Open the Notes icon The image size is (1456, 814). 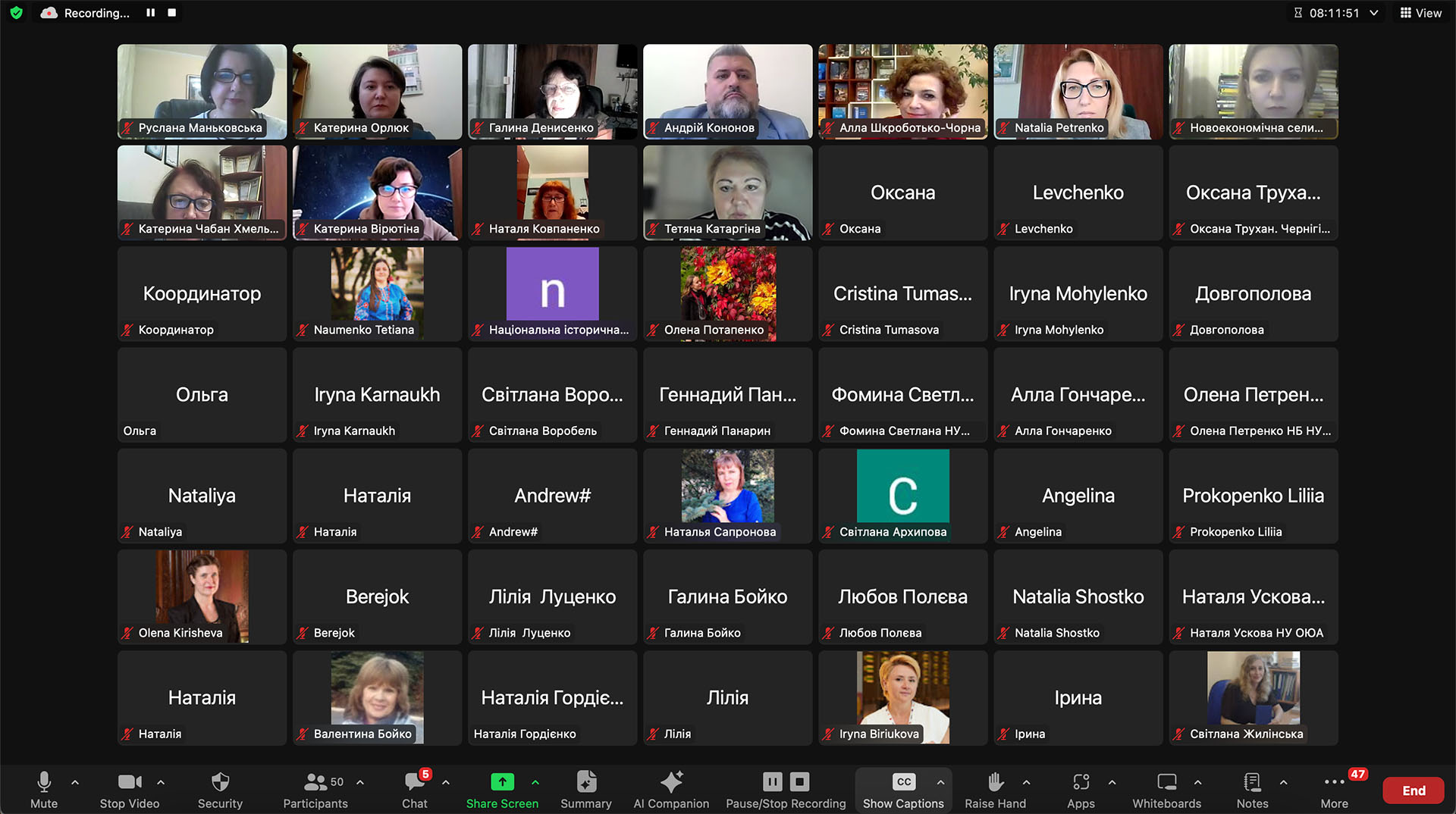[x=1252, y=782]
